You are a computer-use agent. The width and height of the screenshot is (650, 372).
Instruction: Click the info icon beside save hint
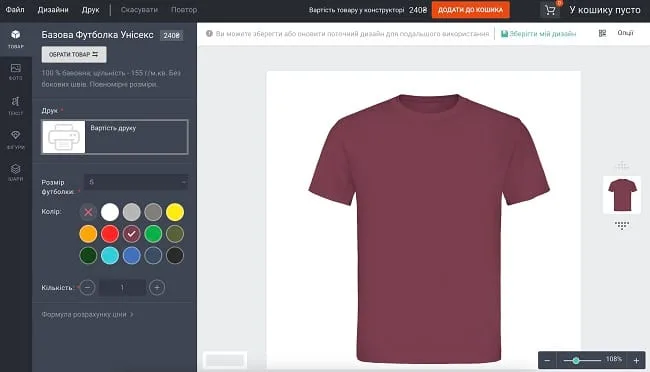209,34
